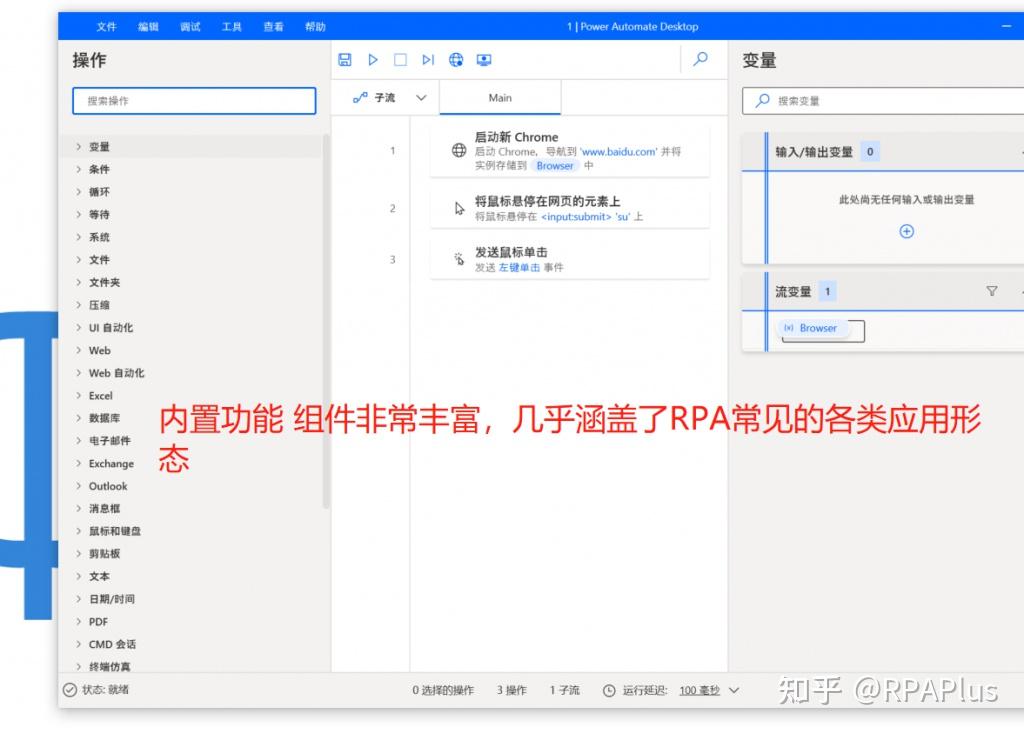1024x734 pixels.
Task: Switch to the Main subflow tab
Action: [500, 98]
